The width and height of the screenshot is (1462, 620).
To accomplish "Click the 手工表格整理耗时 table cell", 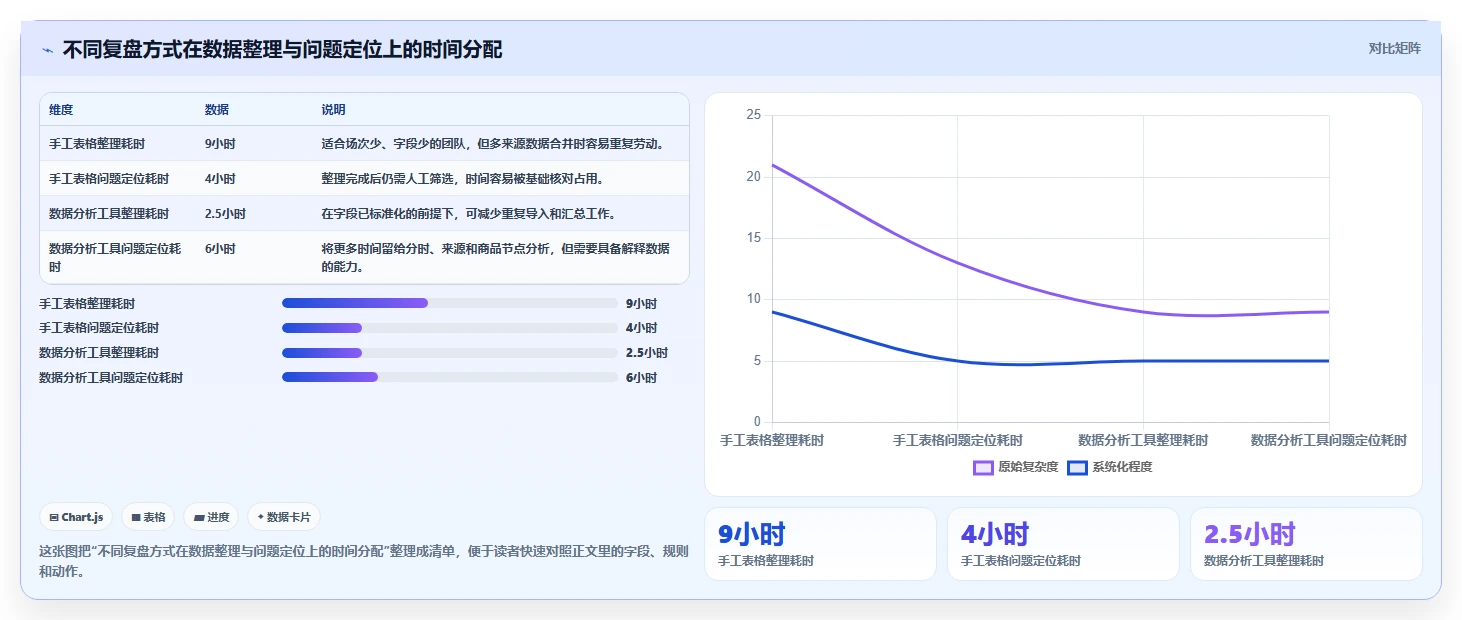I will [x=95, y=144].
